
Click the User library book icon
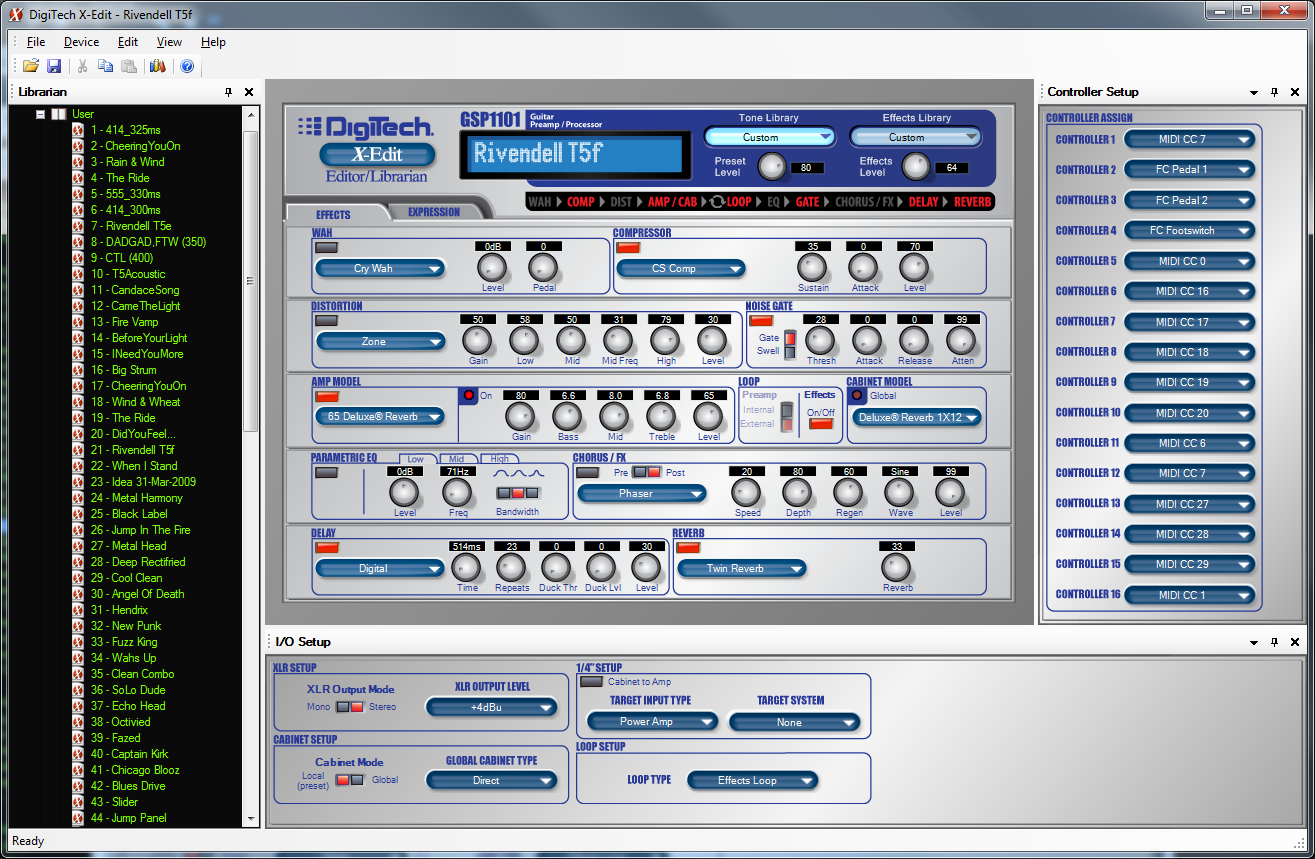pyautogui.click(x=59, y=114)
